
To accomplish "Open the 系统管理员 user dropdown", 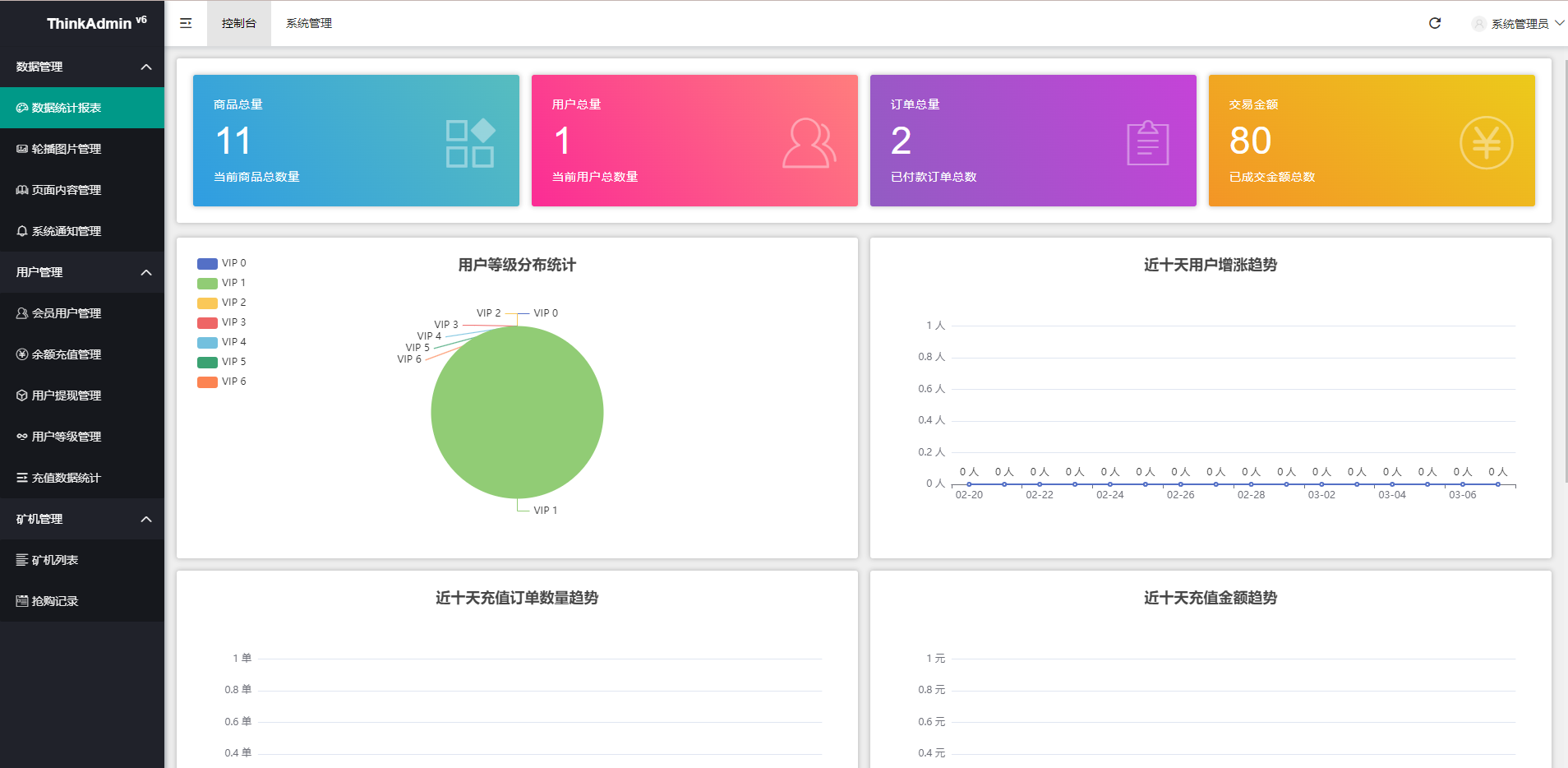I will [1519, 24].
